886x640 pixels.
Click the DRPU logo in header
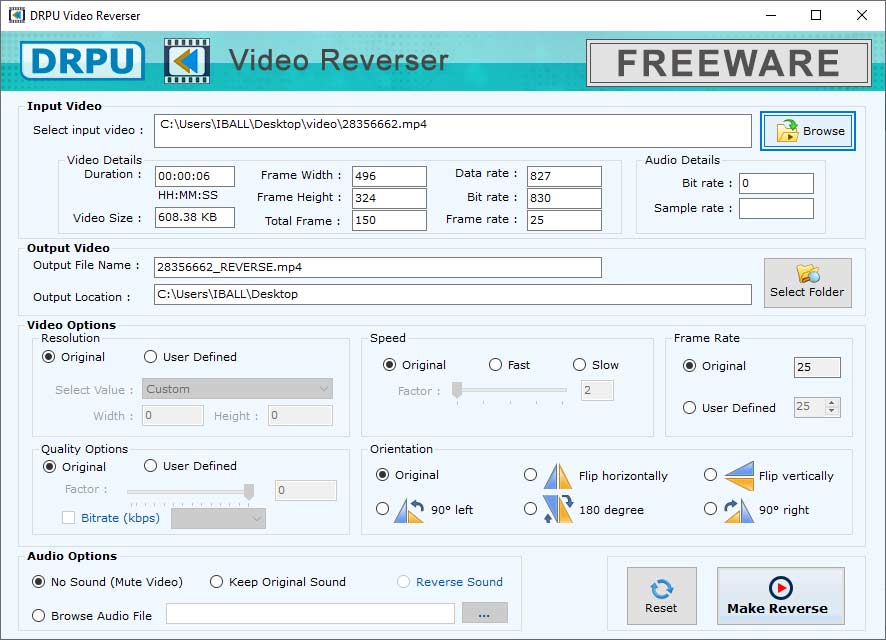82,60
